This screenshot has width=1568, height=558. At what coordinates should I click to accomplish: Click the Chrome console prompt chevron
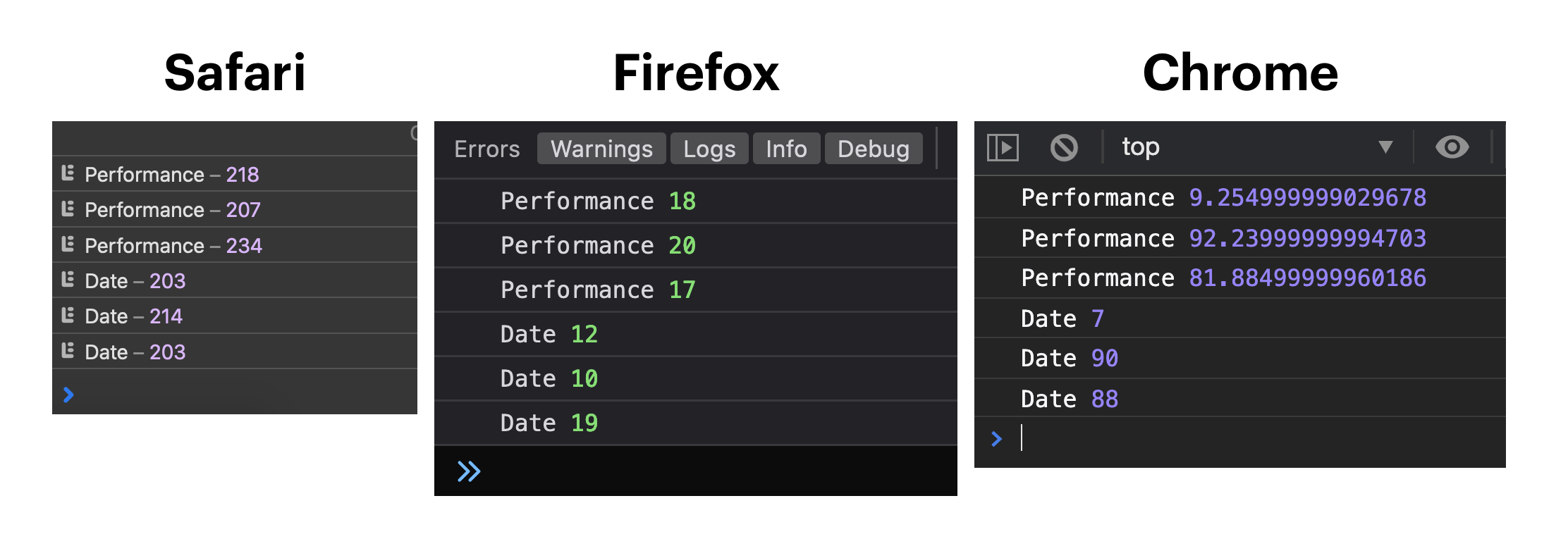pos(996,439)
